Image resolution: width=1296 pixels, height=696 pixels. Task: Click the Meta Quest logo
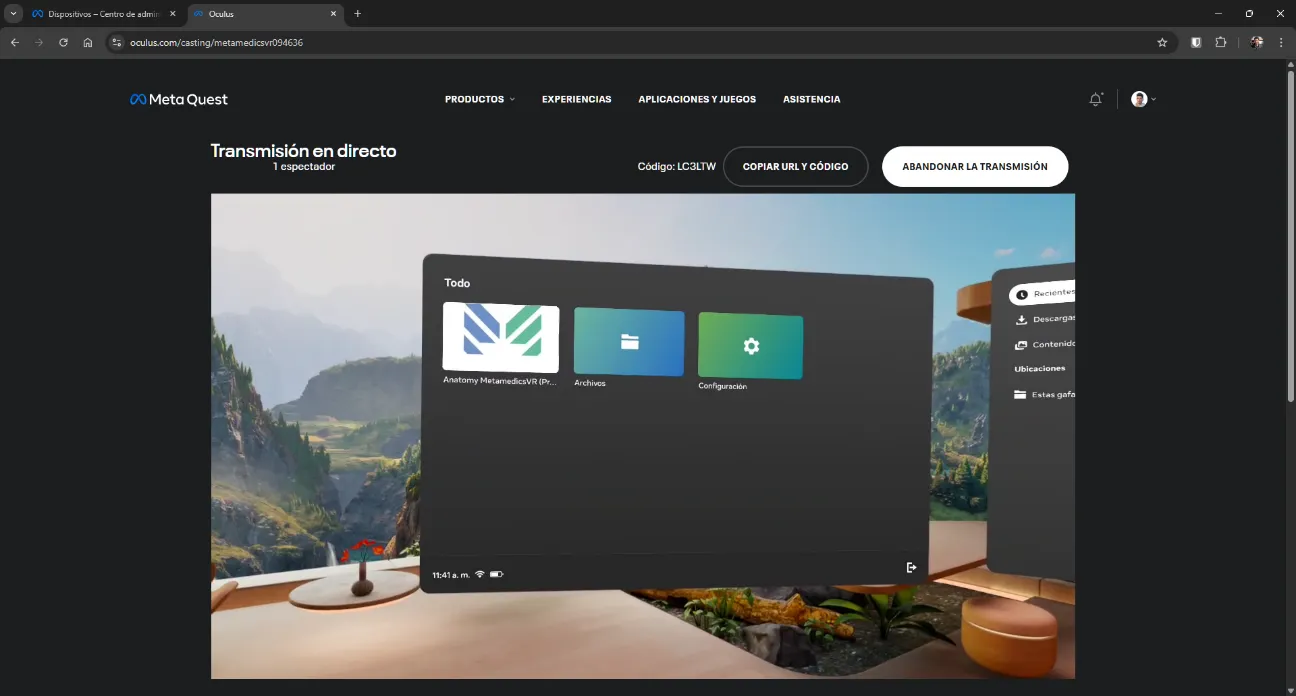pos(179,99)
